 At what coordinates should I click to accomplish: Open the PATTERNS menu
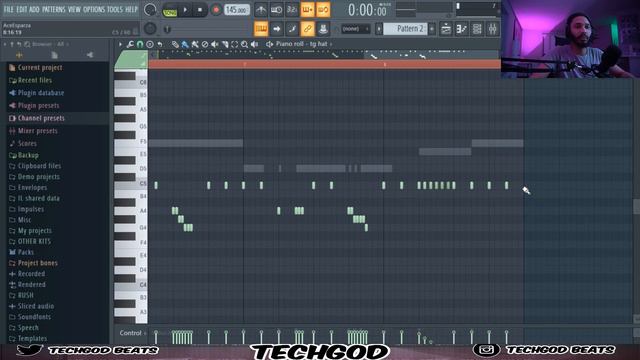pyautogui.click(x=53, y=9)
